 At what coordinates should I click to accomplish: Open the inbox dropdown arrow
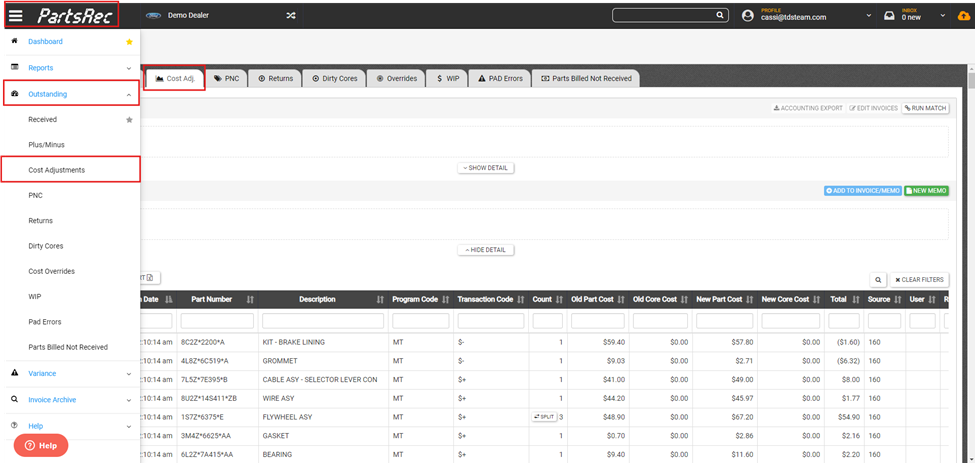click(943, 16)
